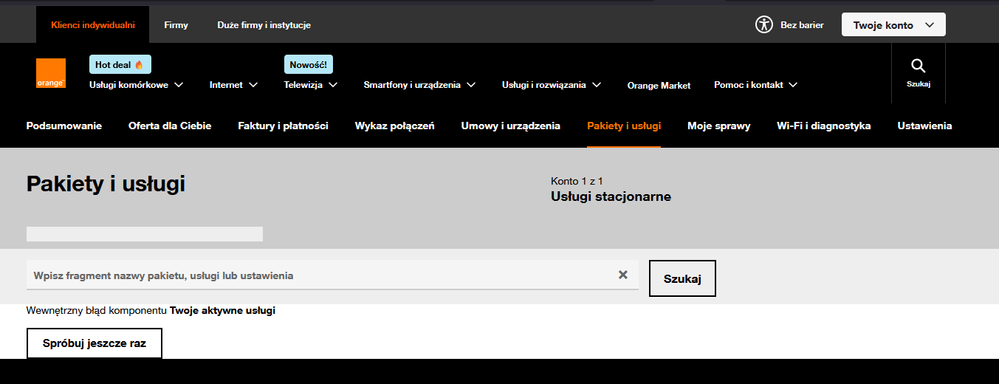Open Podsumowanie tab
The height and width of the screenshot is (384, 999).
(x=64, y=126)
